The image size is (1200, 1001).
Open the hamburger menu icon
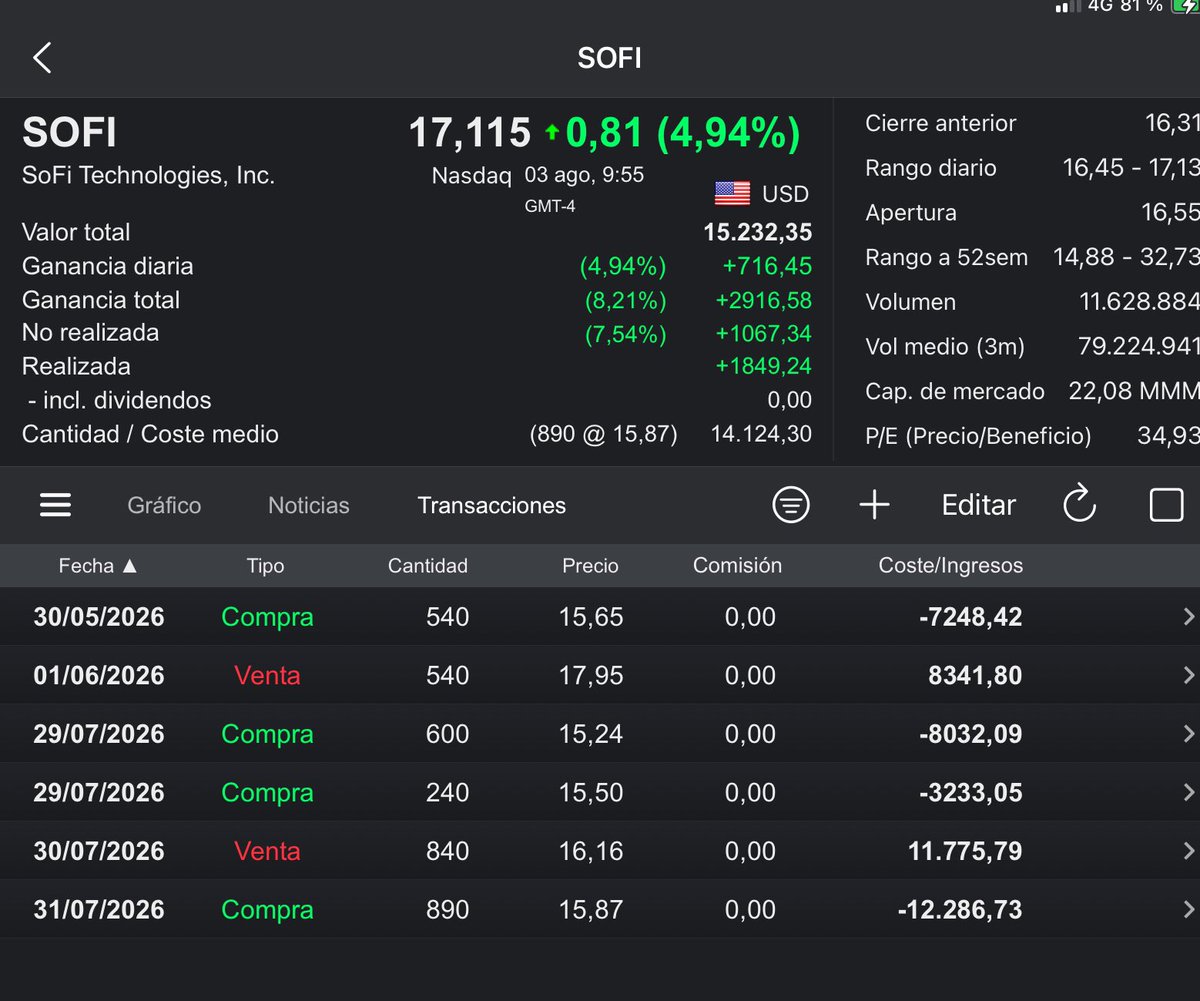pyautogui.click(x=55, y=505)
